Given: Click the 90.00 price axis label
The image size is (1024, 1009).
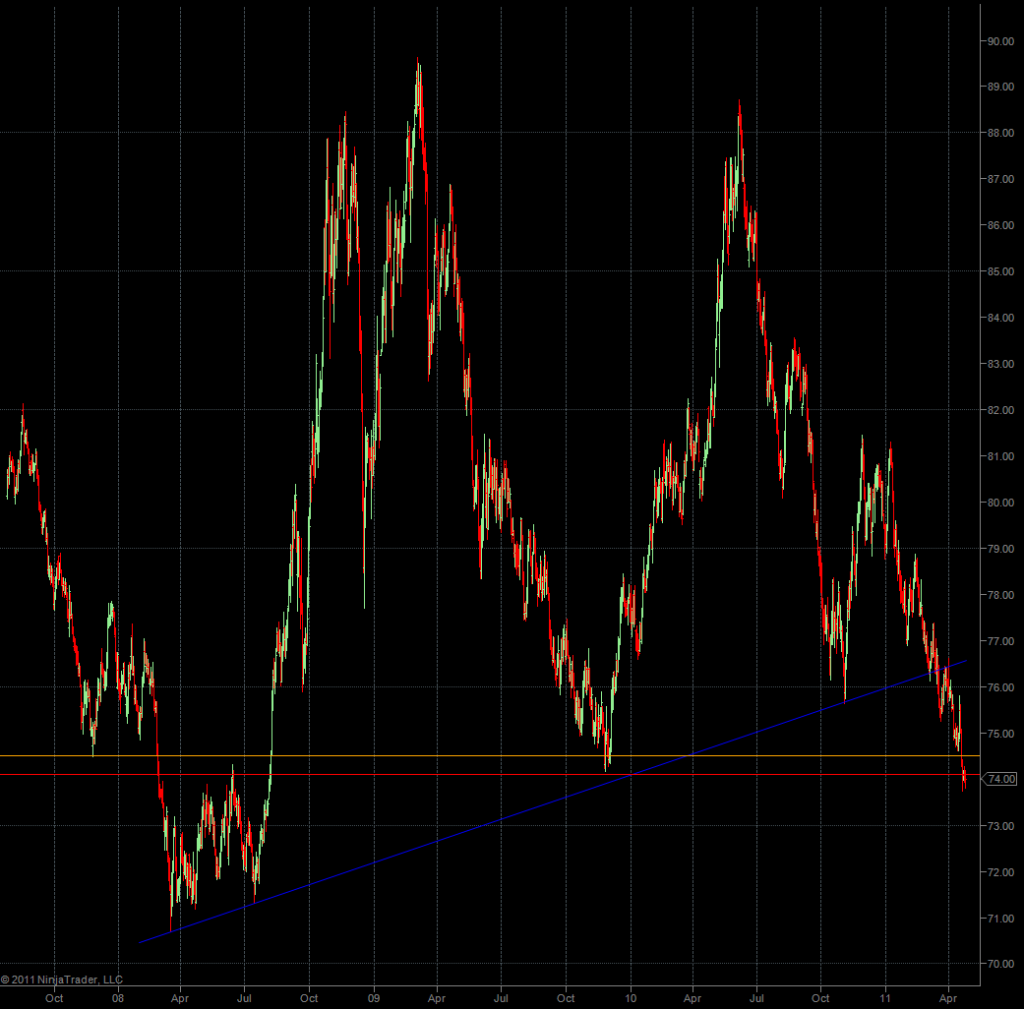Looking at the screenshot, I should tap(1001, 41).
